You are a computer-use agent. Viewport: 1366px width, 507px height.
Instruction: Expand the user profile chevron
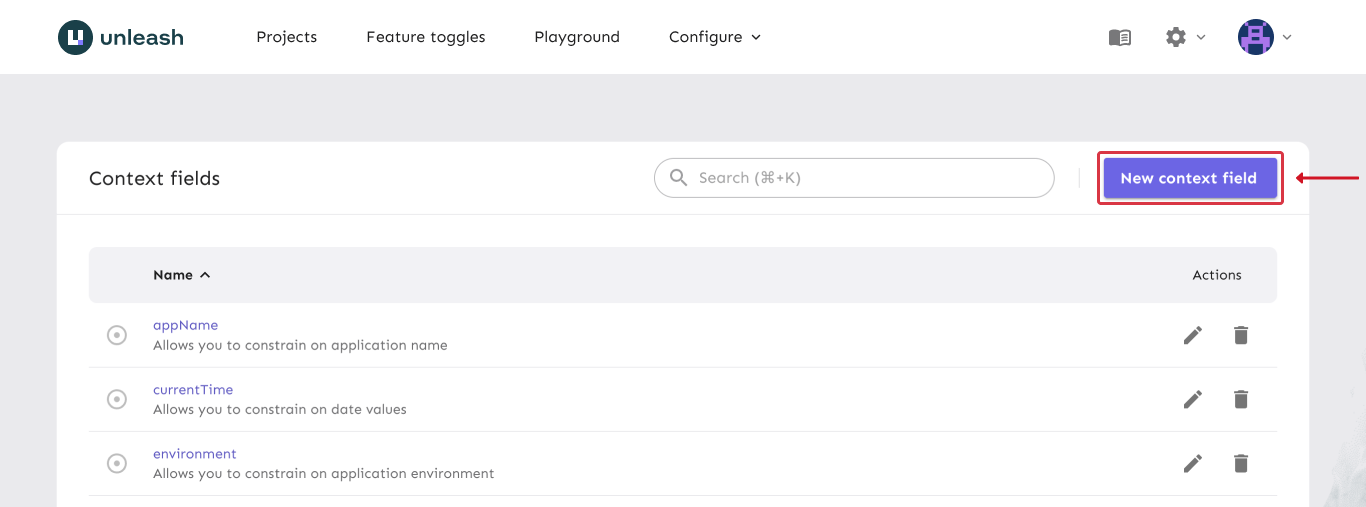(1287, 37)
